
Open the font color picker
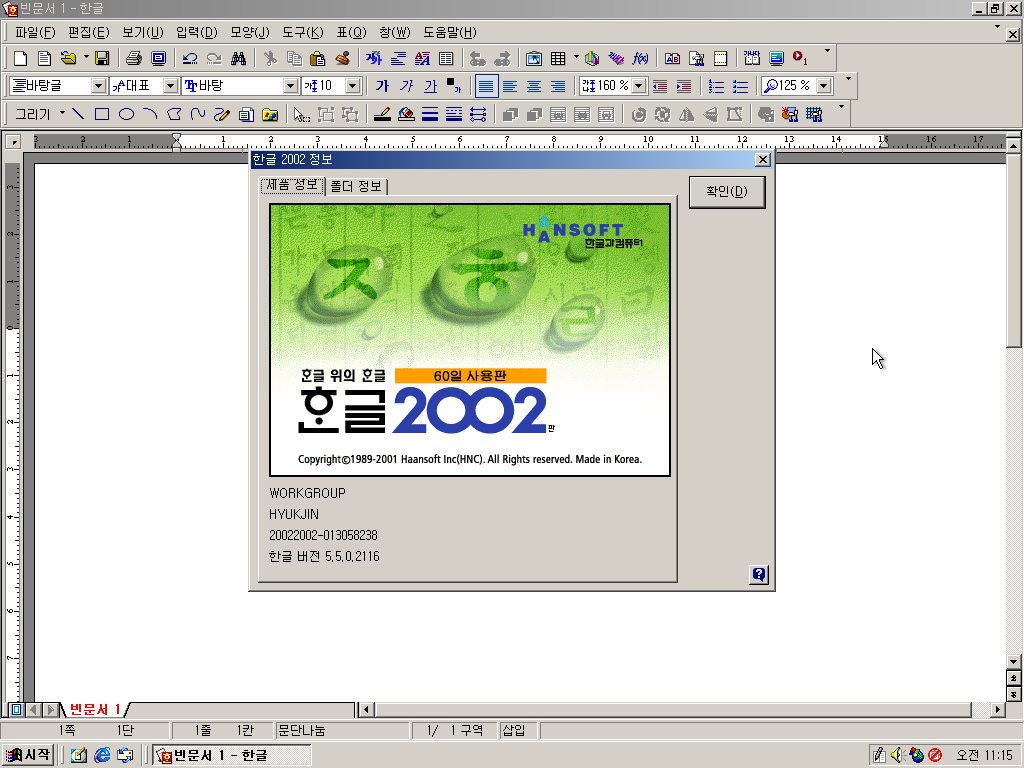coord(453,85)
